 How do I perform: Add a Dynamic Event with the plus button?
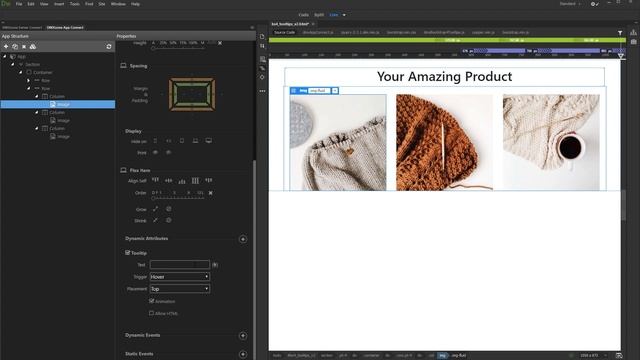pos(243,336)
